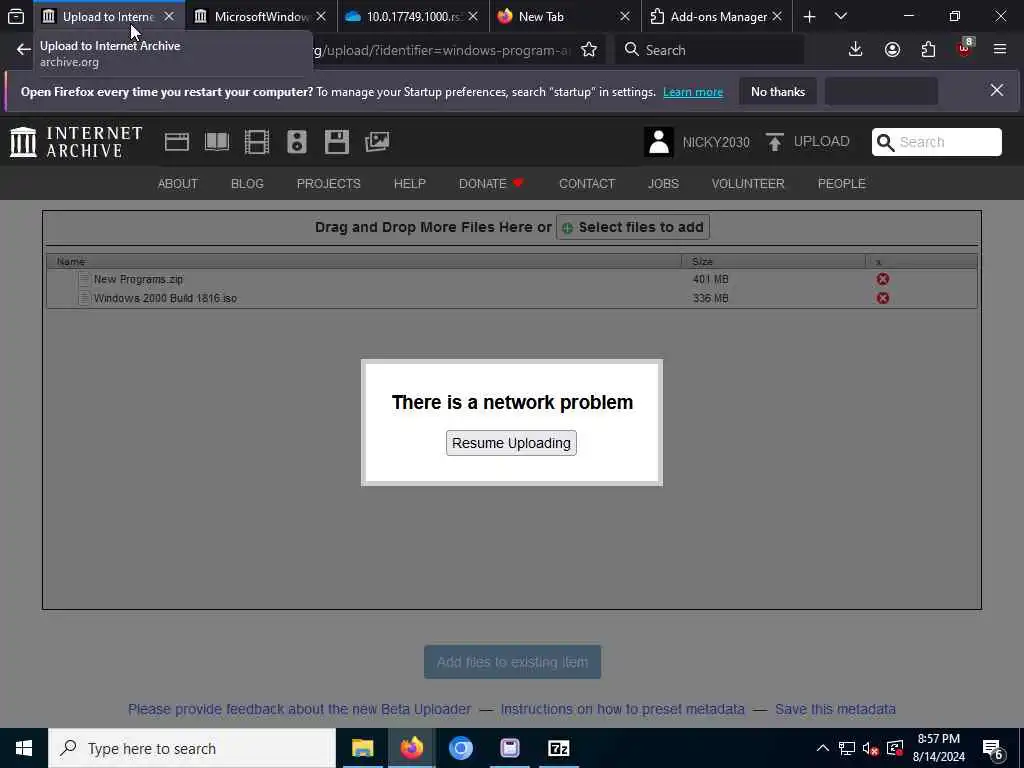Open the Texts book icon
The height and width of the screenshot is (768, 1024).
point(217,142)
